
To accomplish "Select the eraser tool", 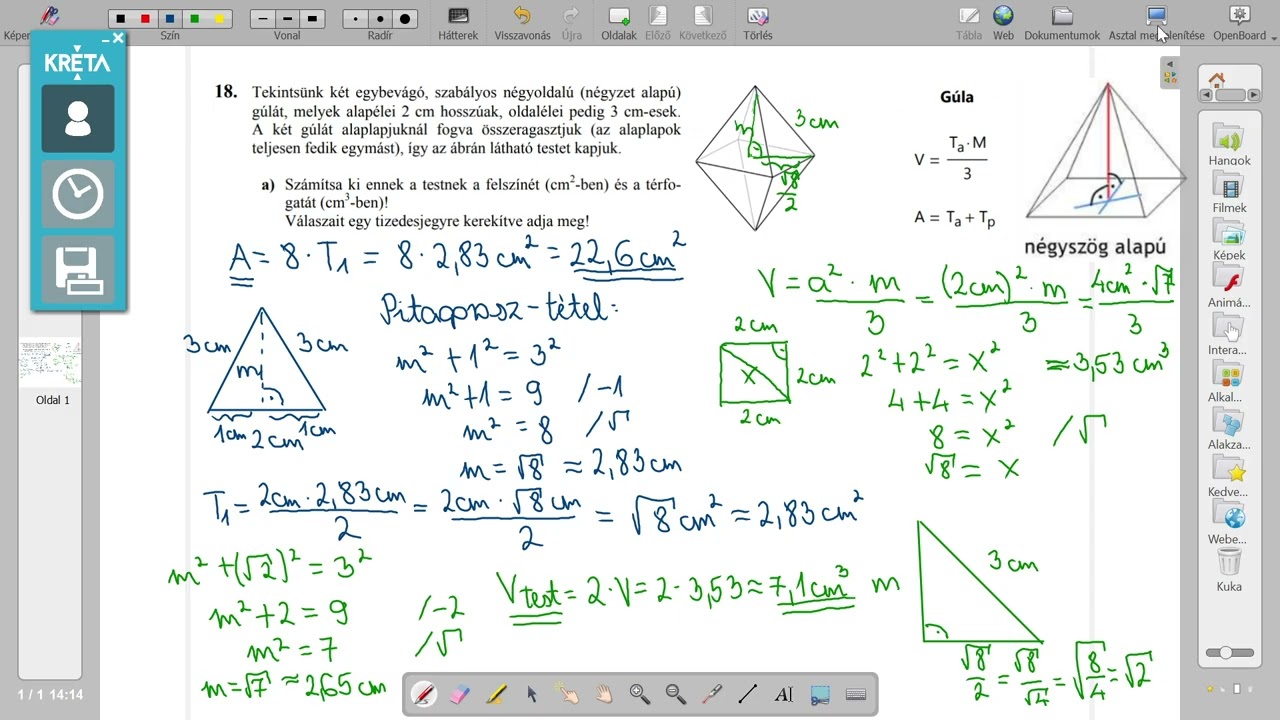I will click(x=460, y=694).
